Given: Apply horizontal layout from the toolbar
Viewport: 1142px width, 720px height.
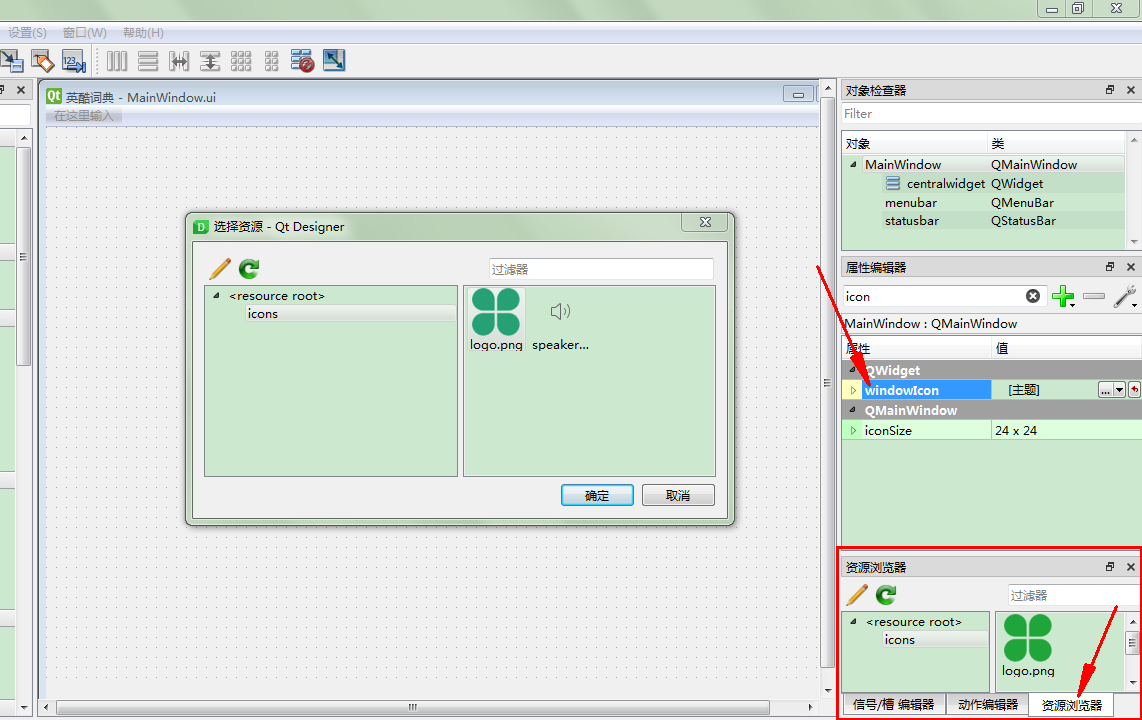Looking at the screenshot, I should pyautogui.click(x=117, y=61).
